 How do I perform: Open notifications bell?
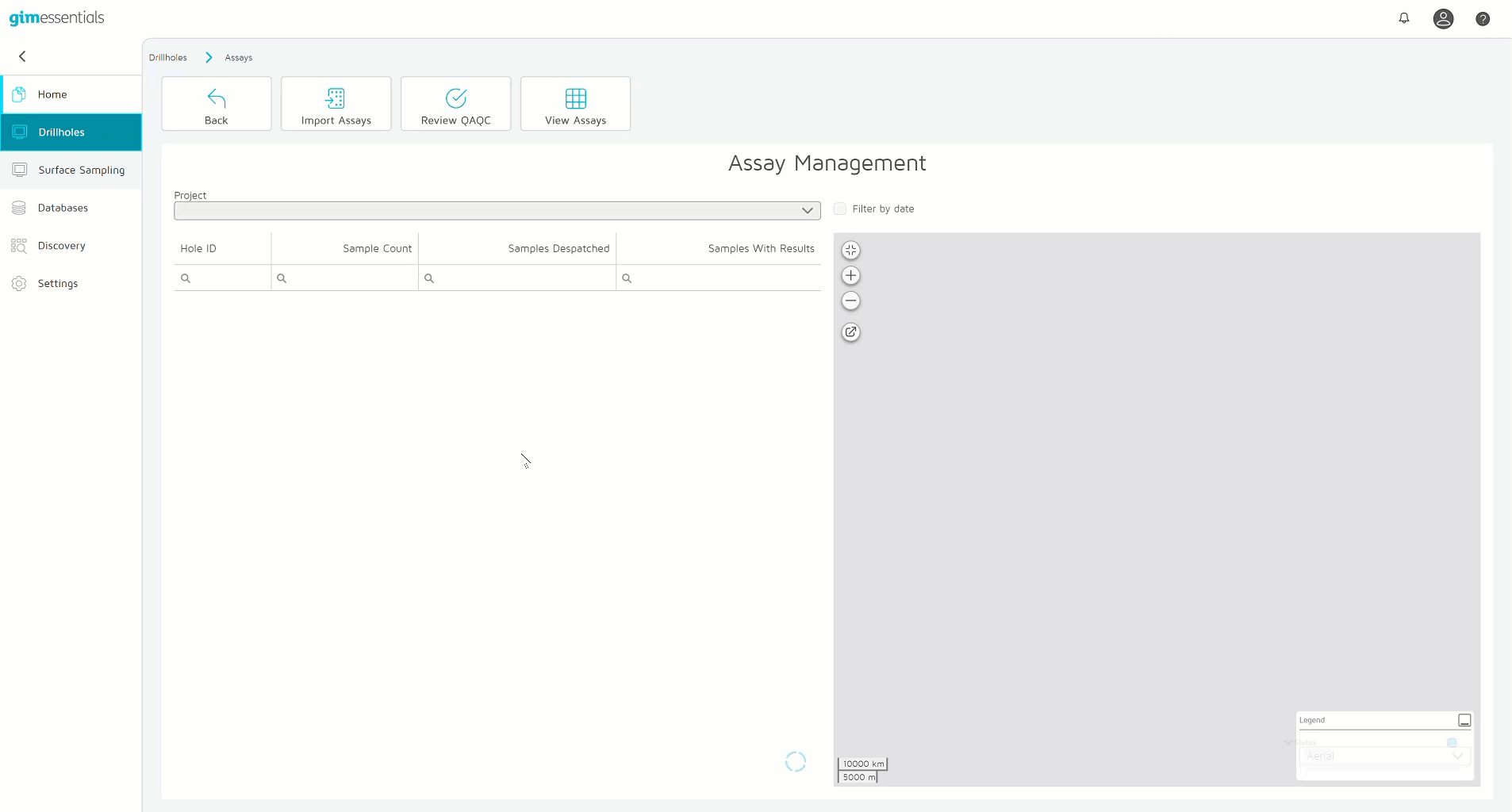pyautogui.click(x=1403, y=18)
